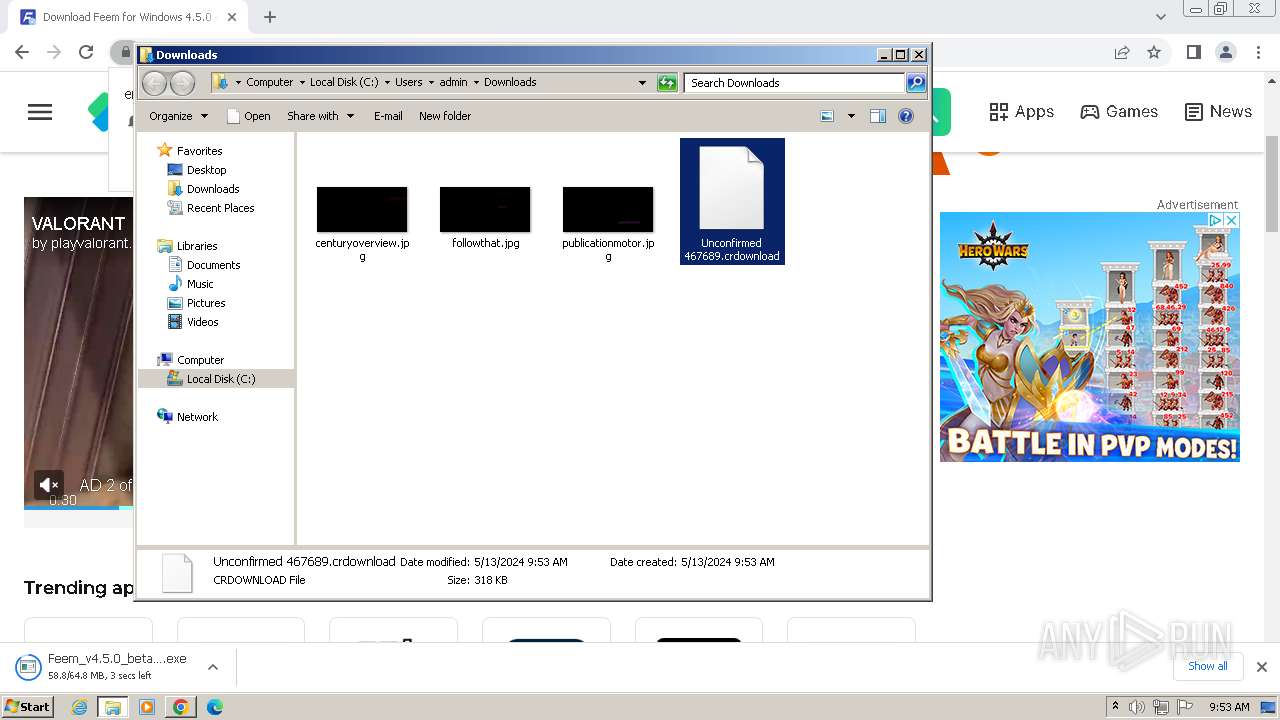Click admin in the address breadcrumb
This screenshot has width=1280, height=720.
(453, 82)
